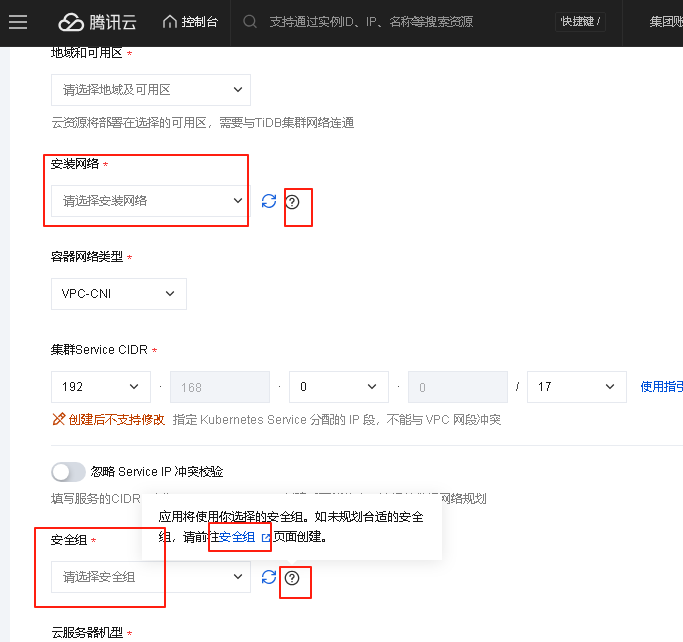
Task: Toggle 忽略 Service IP 冲突校验 switch
Action: pyautogui.click(x=68, y=471)
